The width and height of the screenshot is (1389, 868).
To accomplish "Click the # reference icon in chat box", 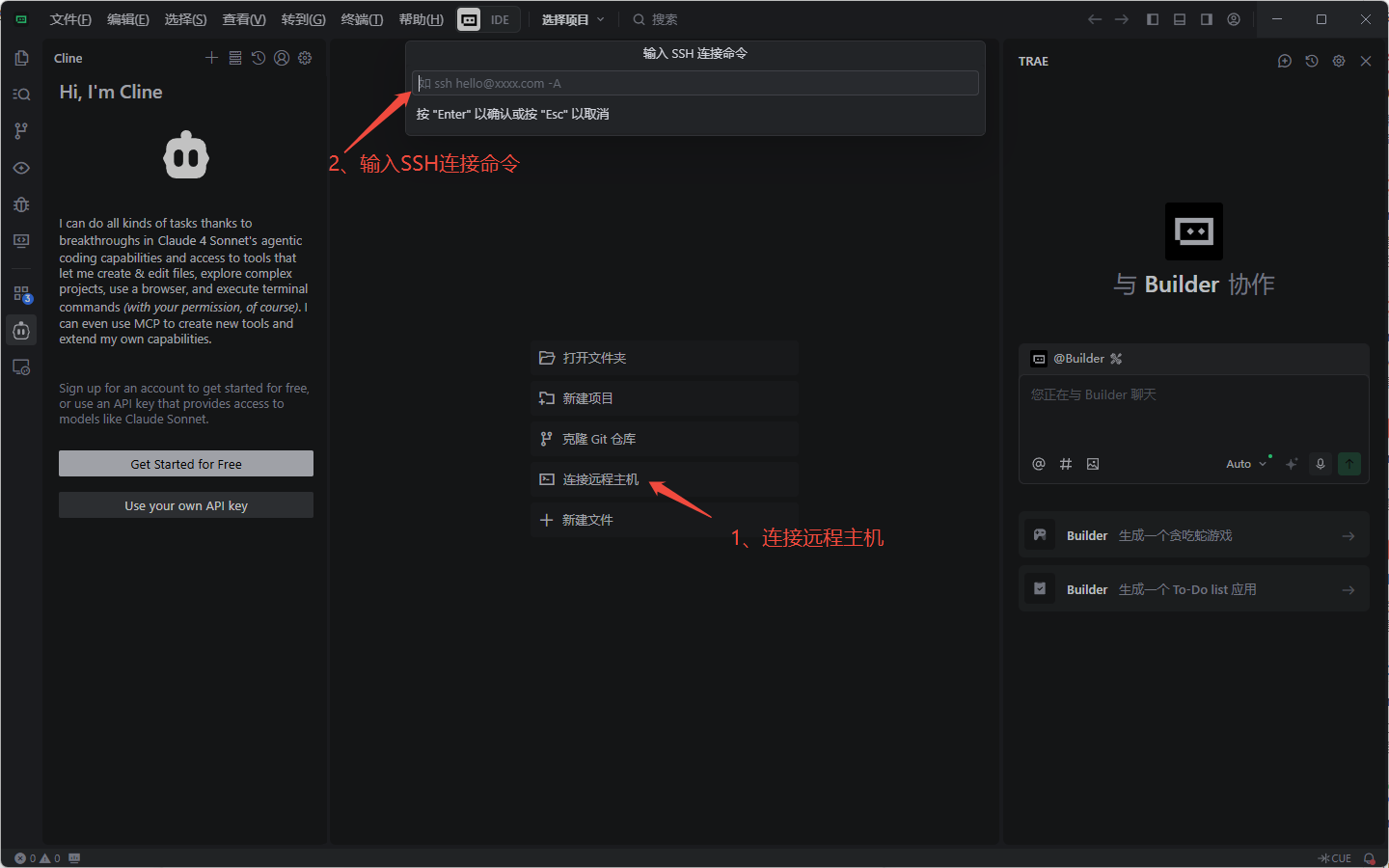I will [x=1066, y=464].
